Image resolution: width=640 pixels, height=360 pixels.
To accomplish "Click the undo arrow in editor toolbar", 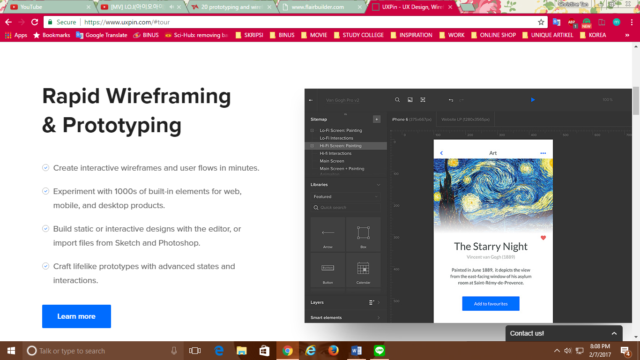I will [x=451, y=100].
